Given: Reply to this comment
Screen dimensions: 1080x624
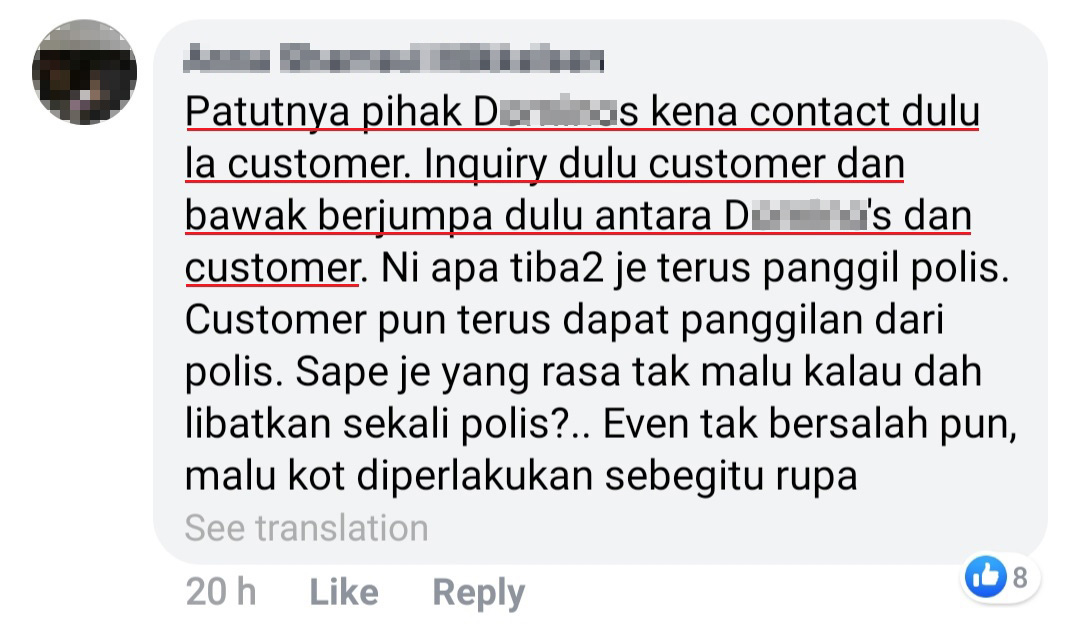Looking at the screenshot, I should [x=479, y=593].
